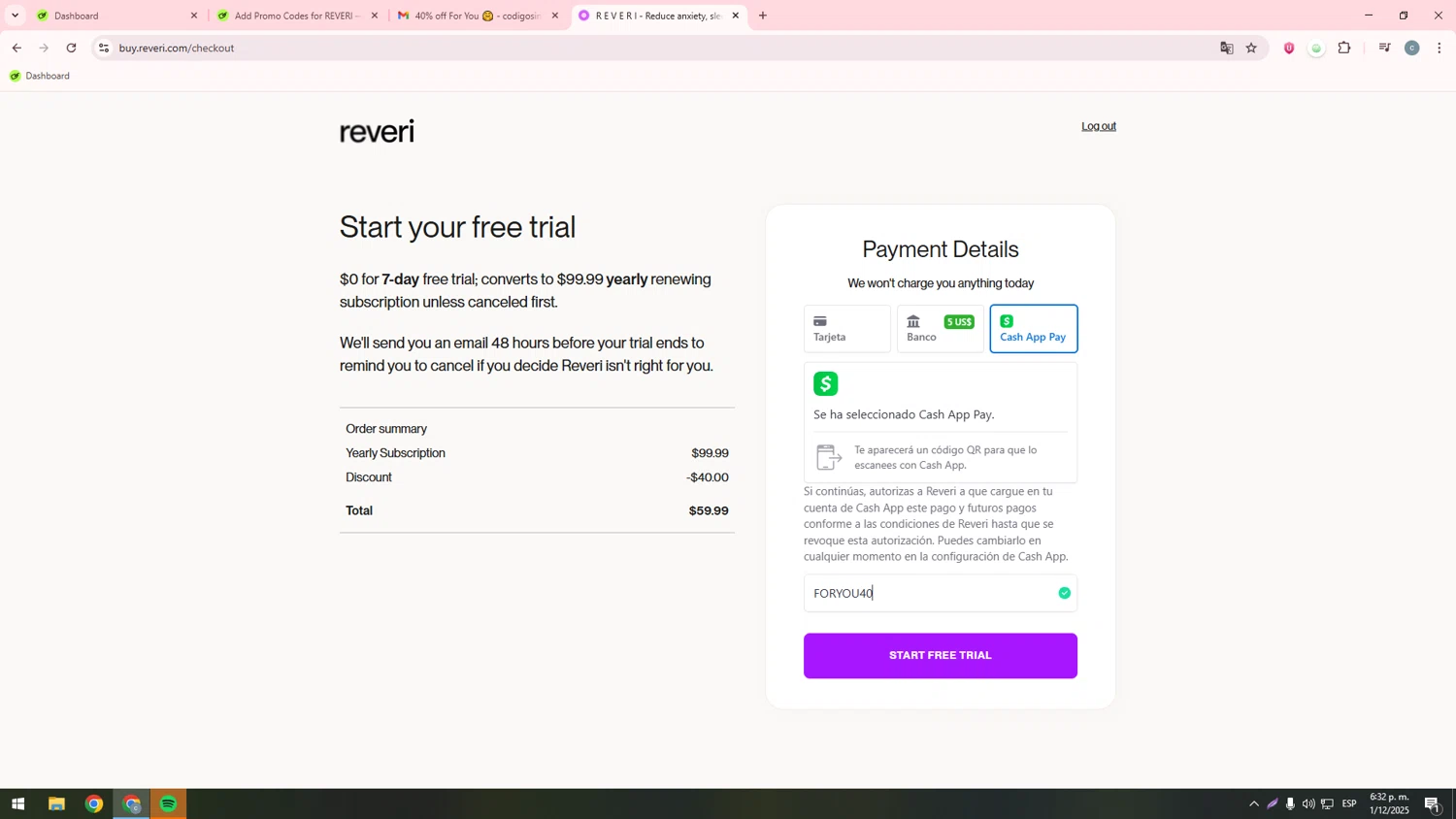Open the Chrome profile avatar
This screenshot has width=1456, height=819.
coord(1412,48)
